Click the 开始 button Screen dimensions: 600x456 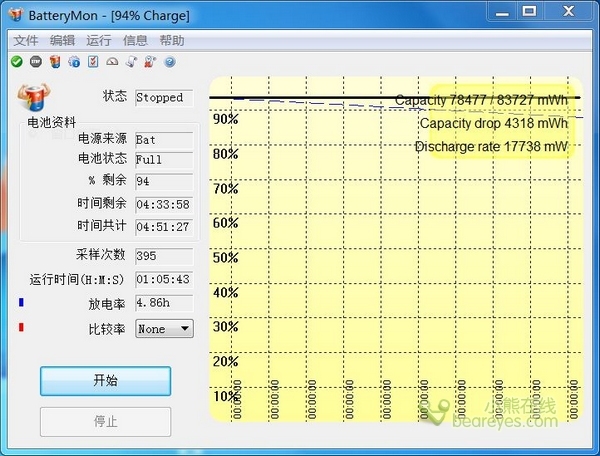pos(106,381)
